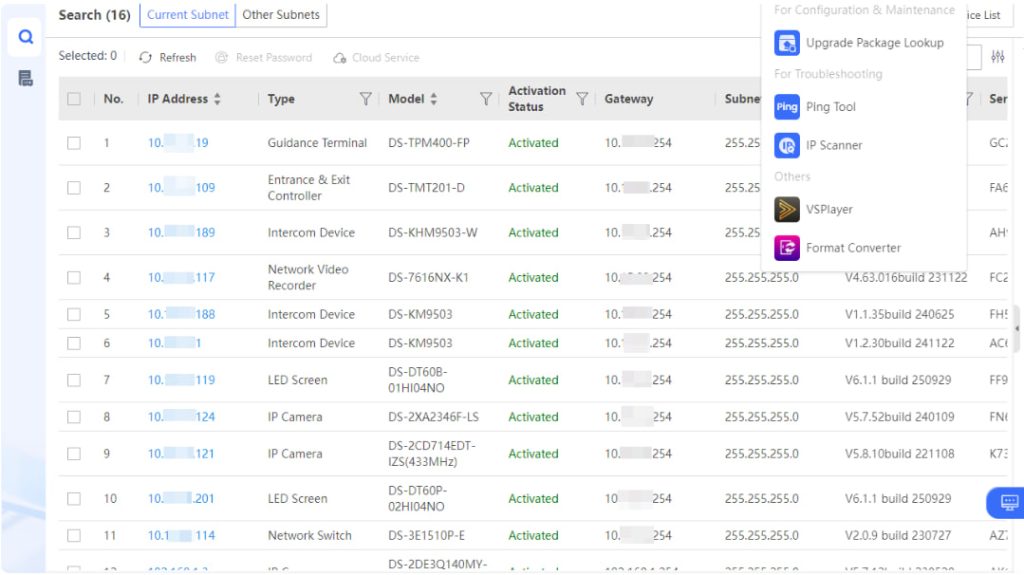The width and height of the screenshot is (1024, 575).
Task: Switch to the Other Subnets tab
Action: (281, 14)
